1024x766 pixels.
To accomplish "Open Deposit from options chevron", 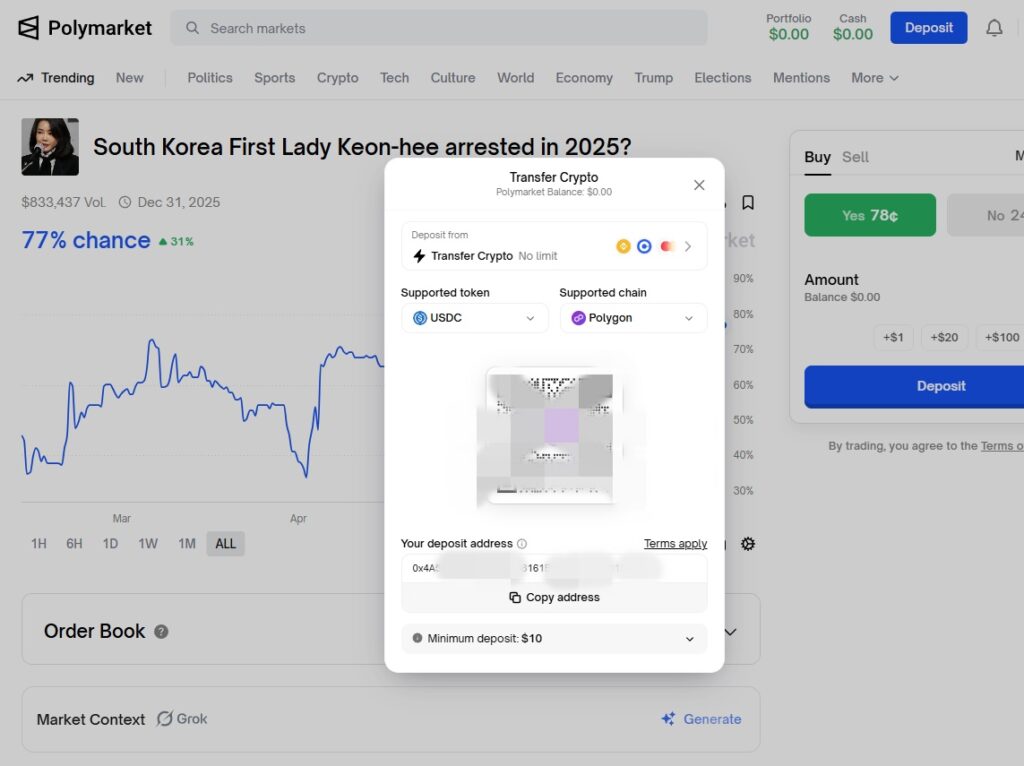I will [688, 246].
